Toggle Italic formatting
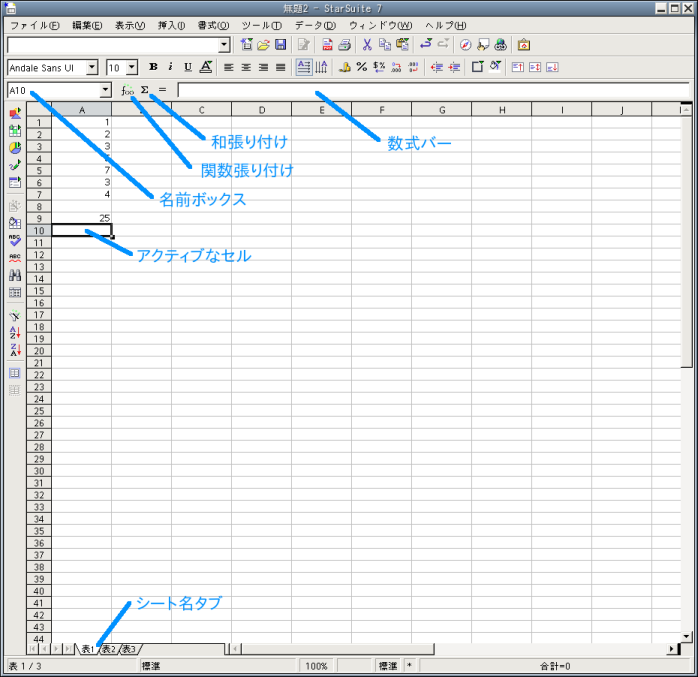 coord(170,67)
